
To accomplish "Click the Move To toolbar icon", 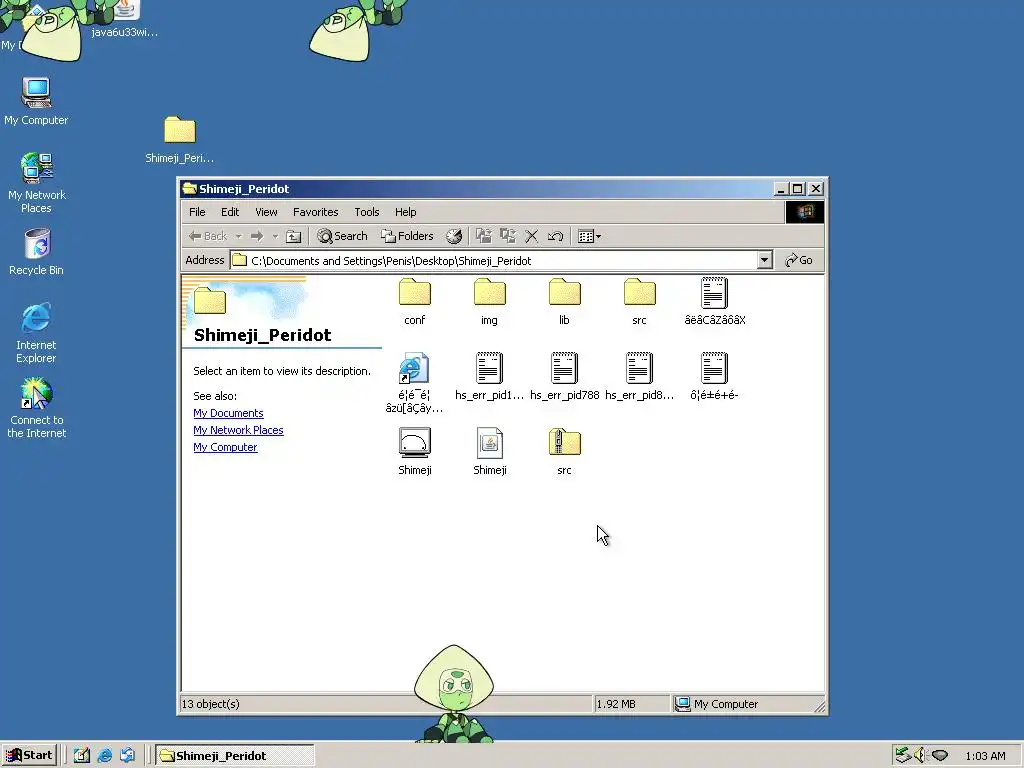I will (x=484, y=236).
